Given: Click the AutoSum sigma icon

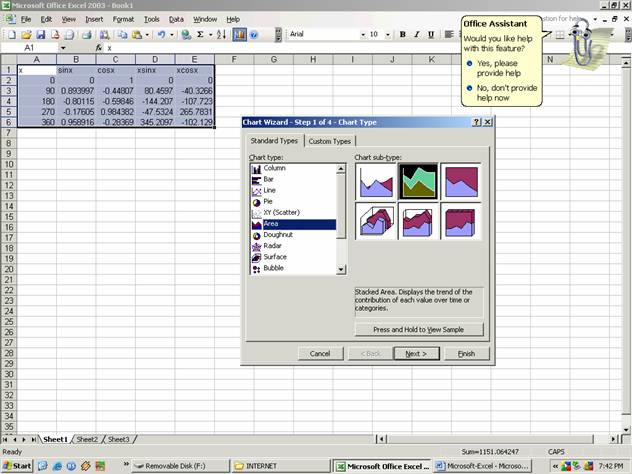Looking at the screenshot, I should coord(200,35).
